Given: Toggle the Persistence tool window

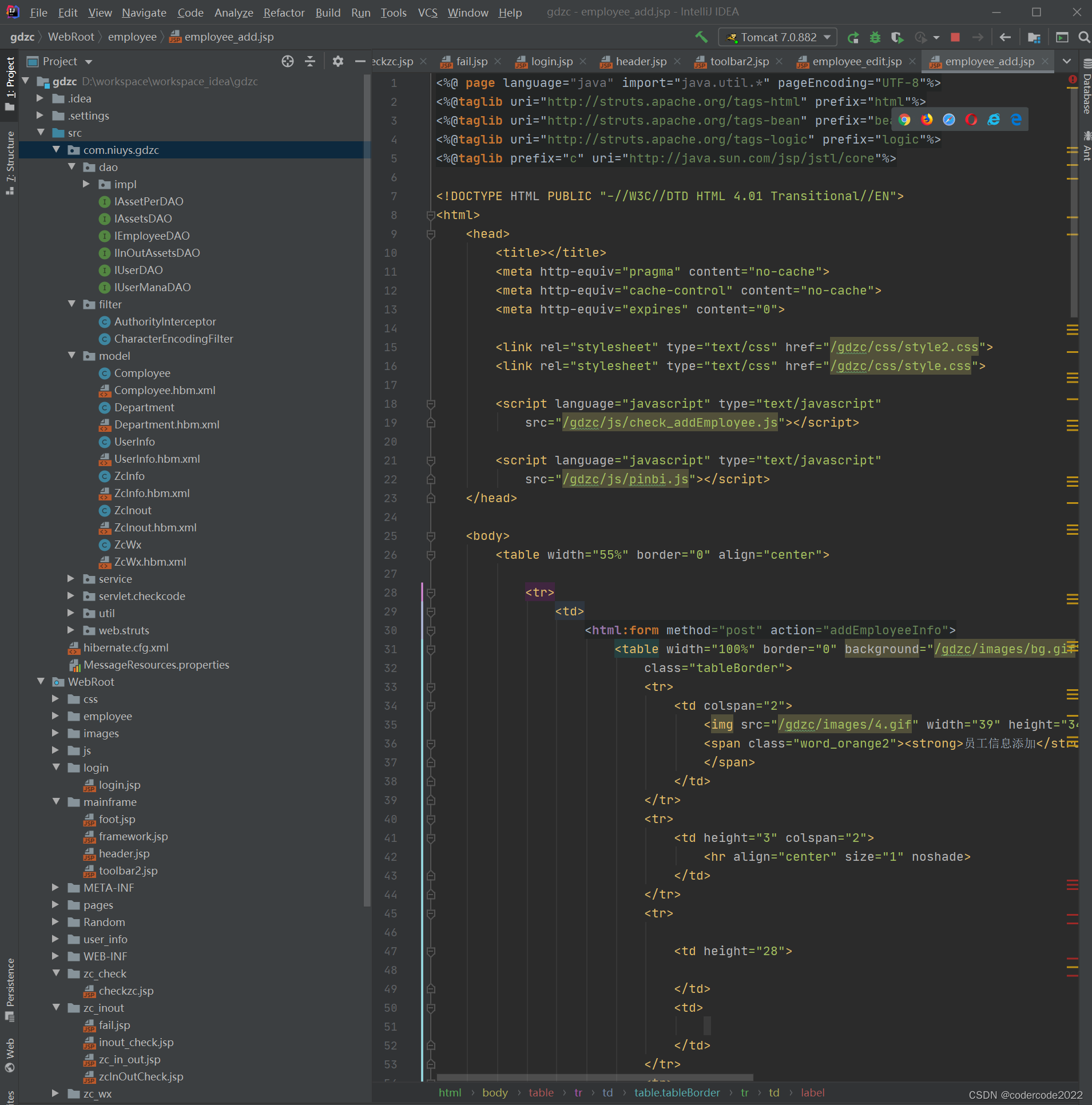Looking at the screenshot, I should 10,989.
